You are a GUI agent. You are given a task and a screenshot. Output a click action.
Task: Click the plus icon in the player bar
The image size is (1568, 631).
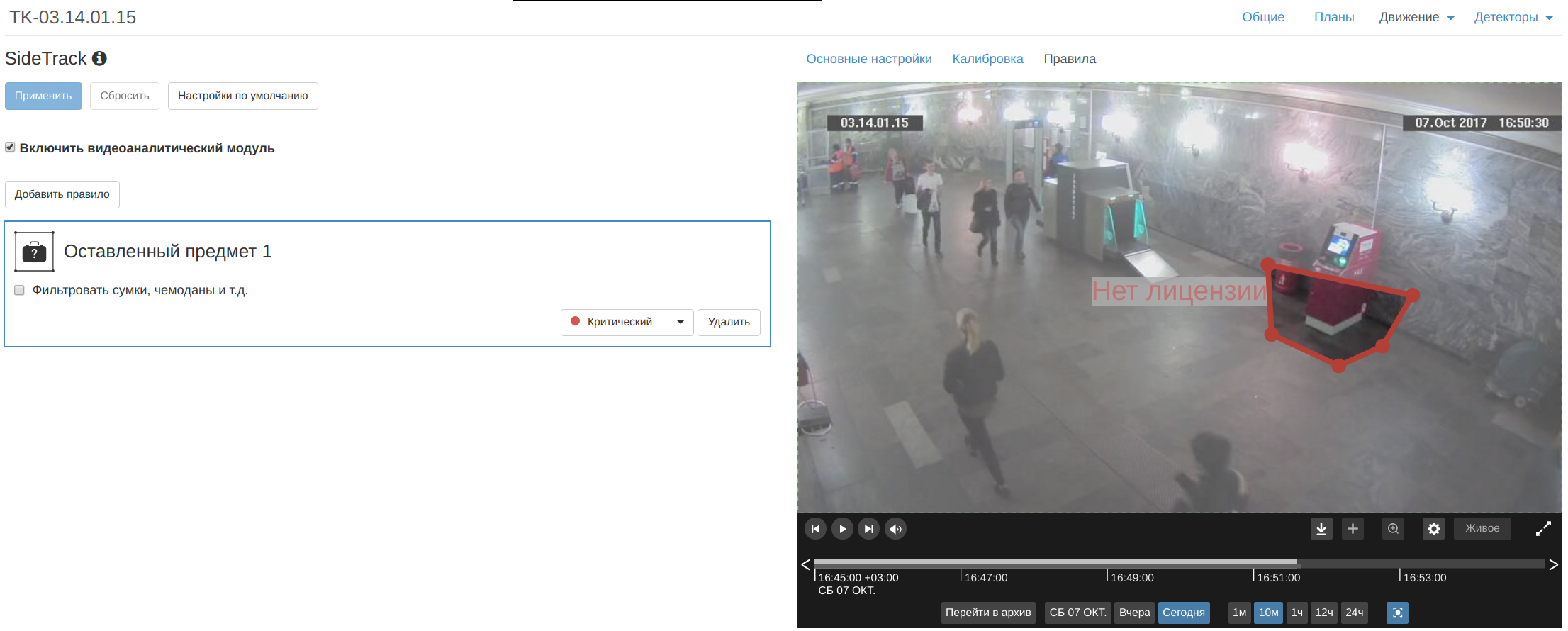click(x=1353, y=529)
